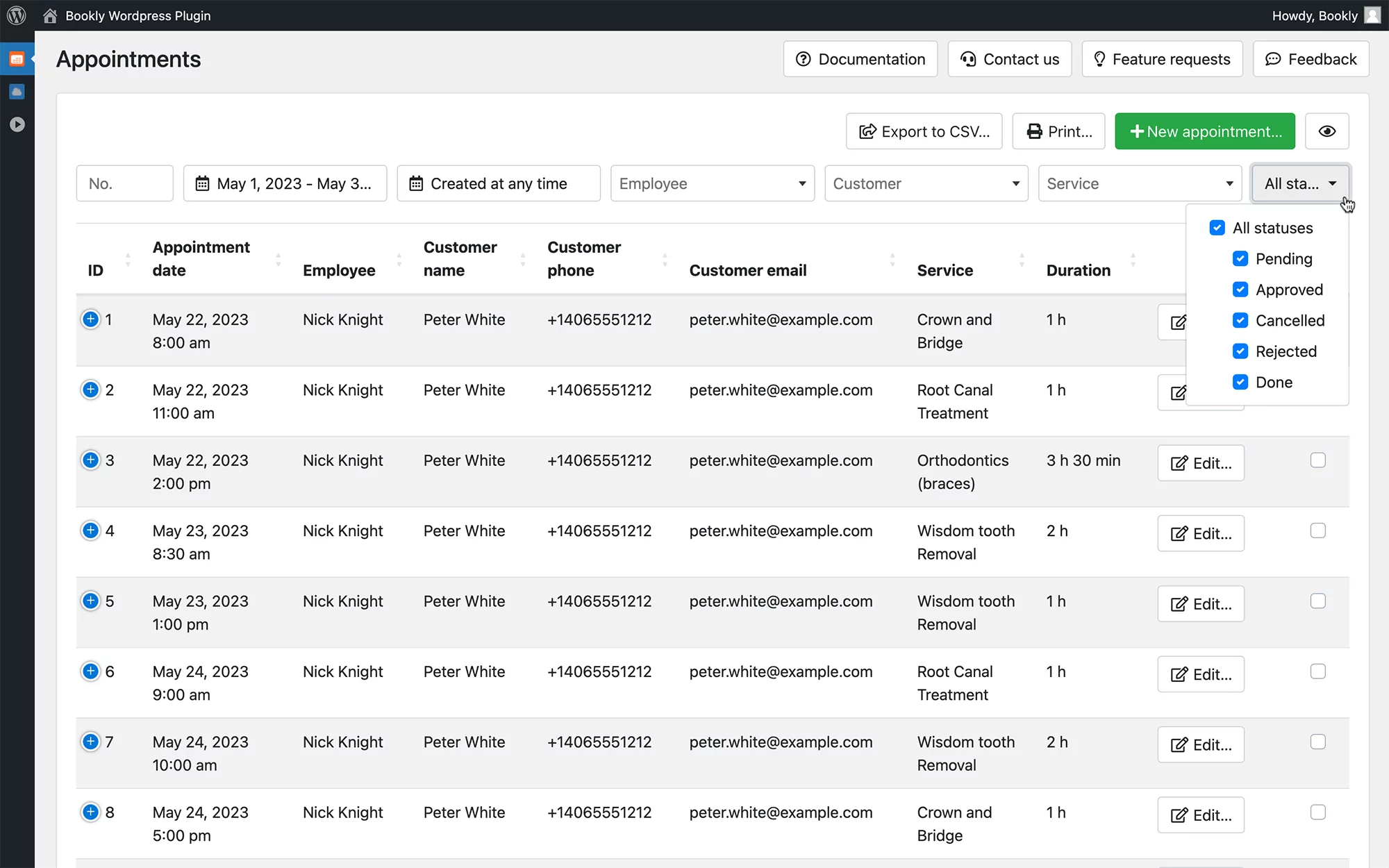1389x868 pixels.
Task: Open the Created at any time filter
Action: coord(499,183)
